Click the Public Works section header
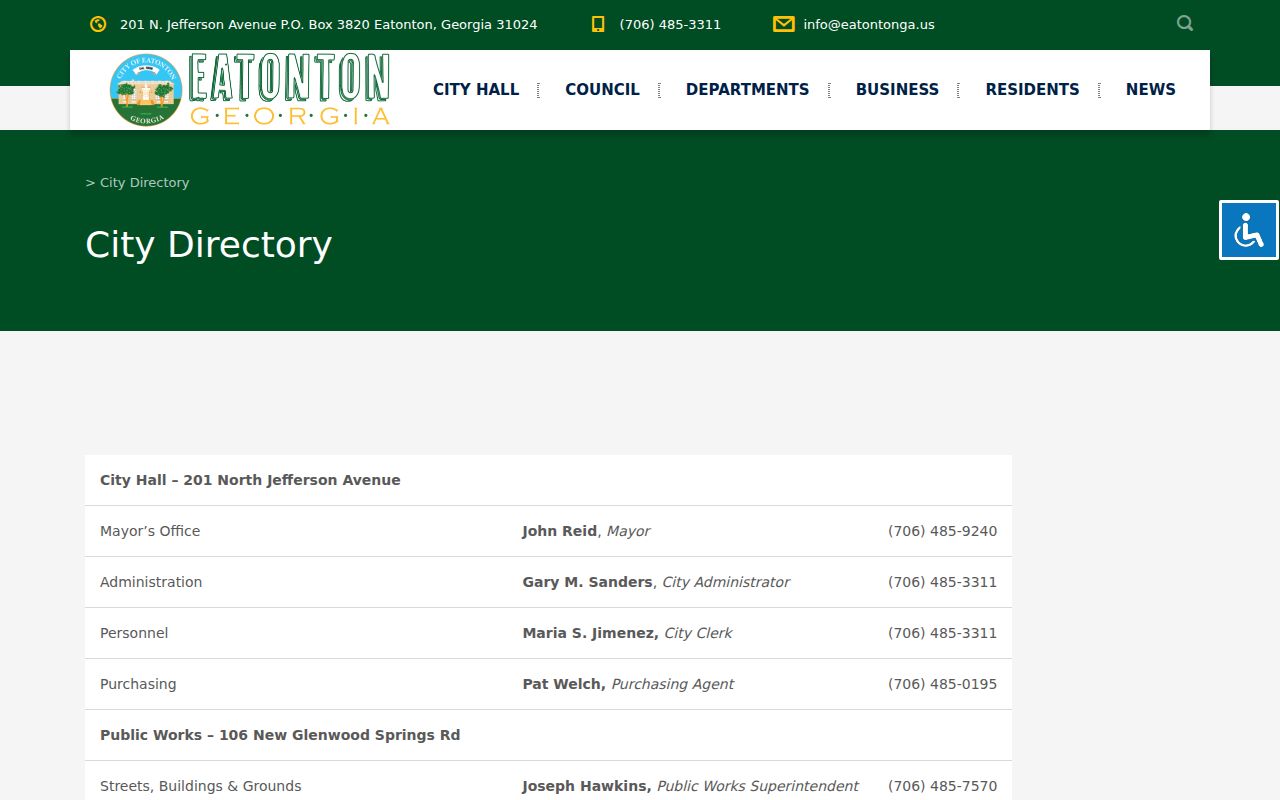The image size is (1280, 800). click(280, 735)
